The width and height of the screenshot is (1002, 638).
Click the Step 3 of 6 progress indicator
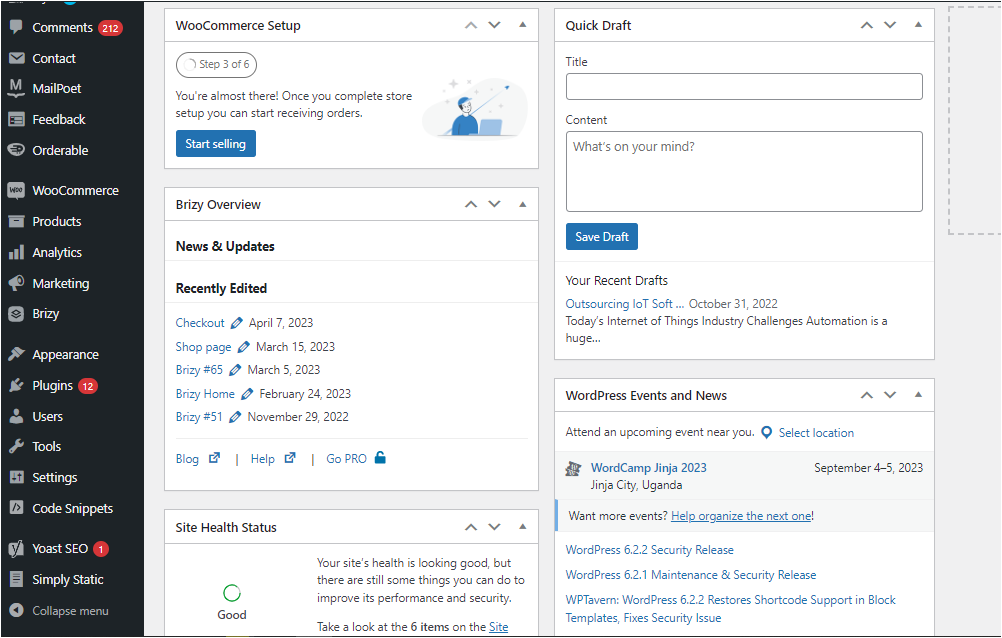point(217,65)
